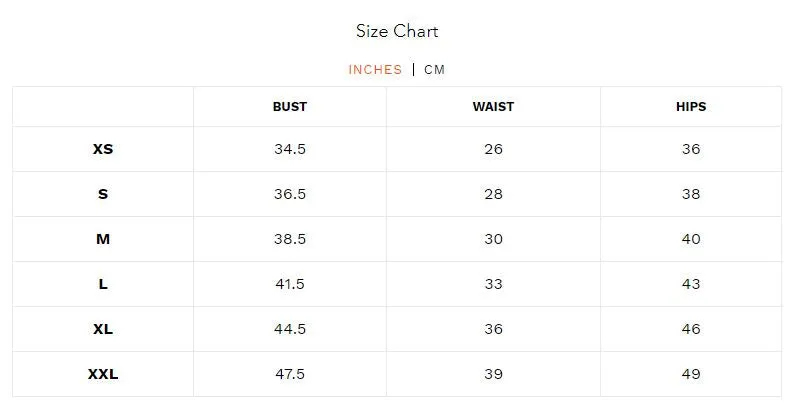Viewport: 794px width, 406px height.
Task: Select the L size row label
Action: point(103,284)
